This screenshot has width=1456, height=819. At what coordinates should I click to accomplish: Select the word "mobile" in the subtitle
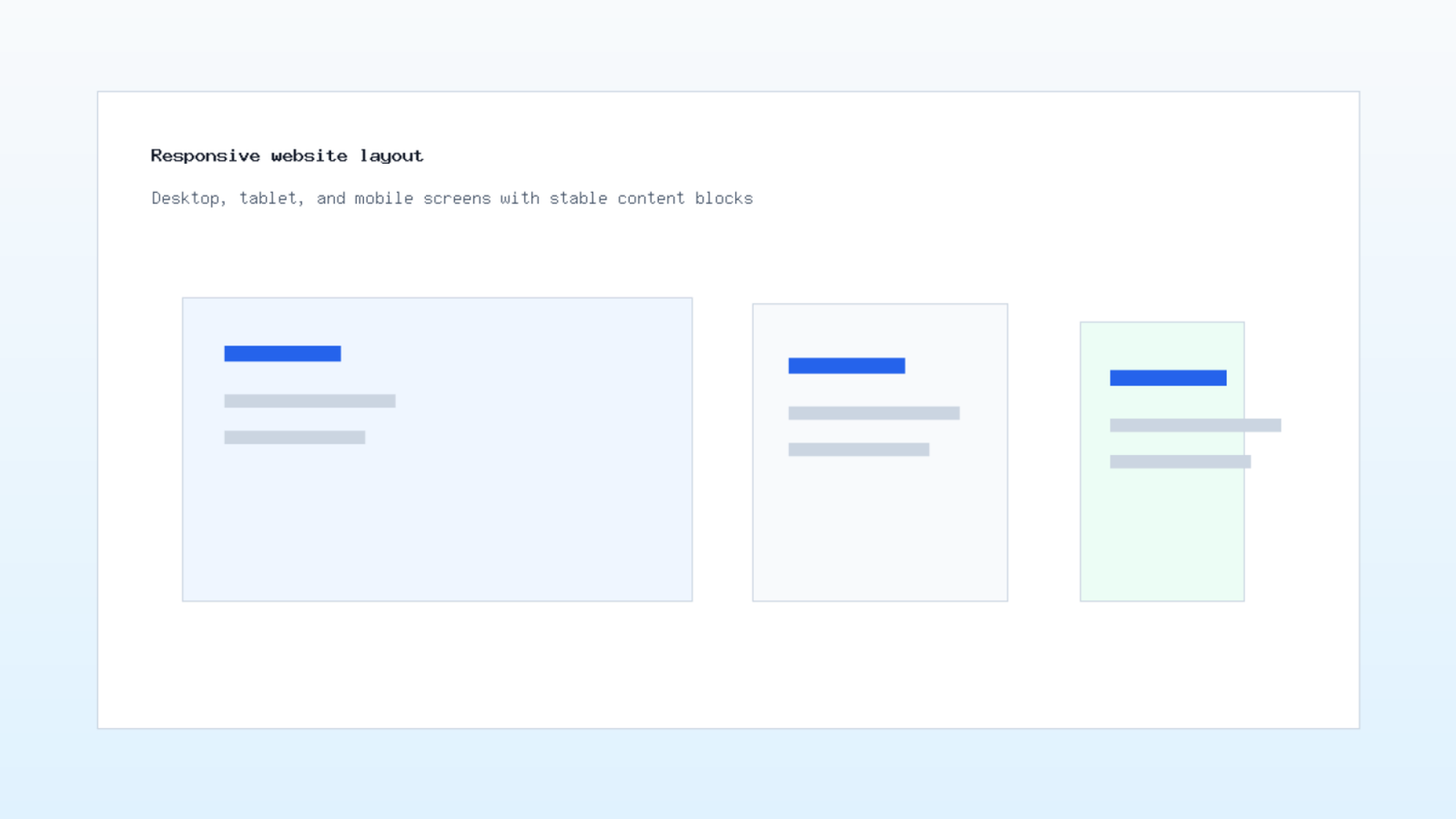coord(384,198)
